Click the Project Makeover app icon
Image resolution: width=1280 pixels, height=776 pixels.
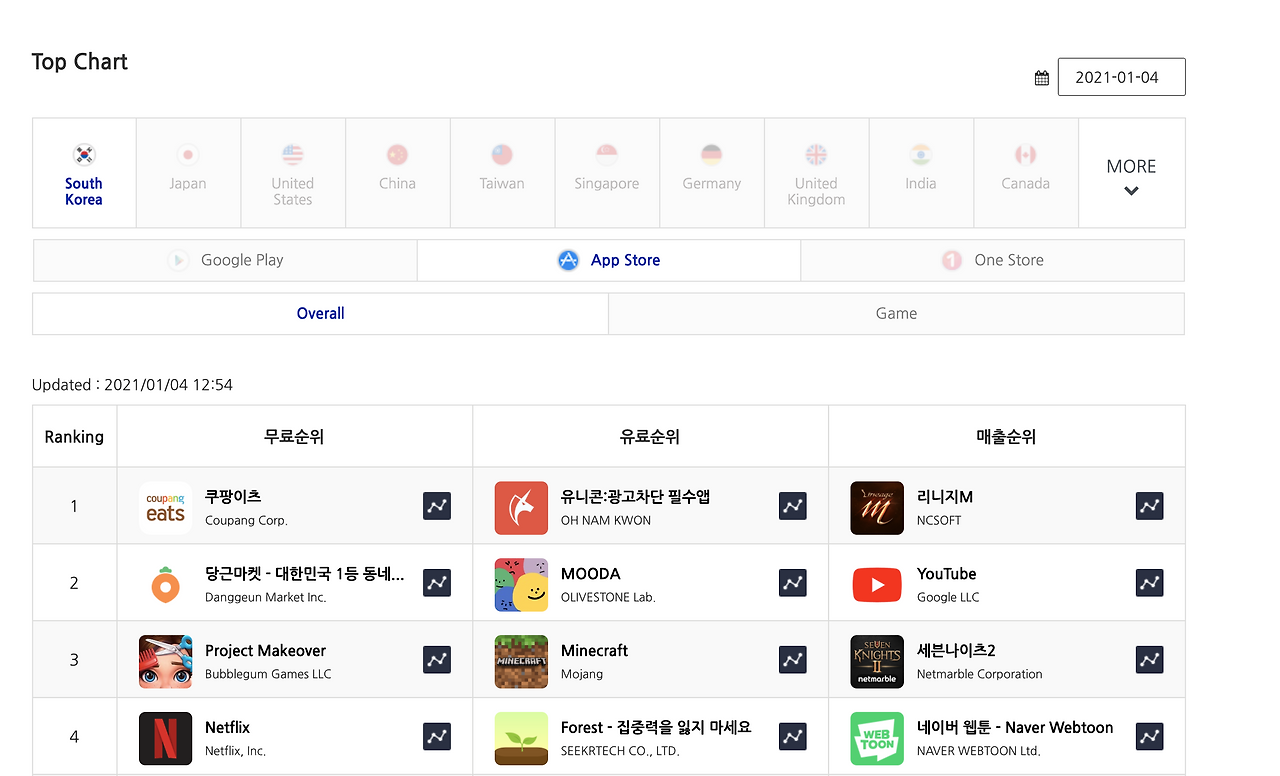165,659
